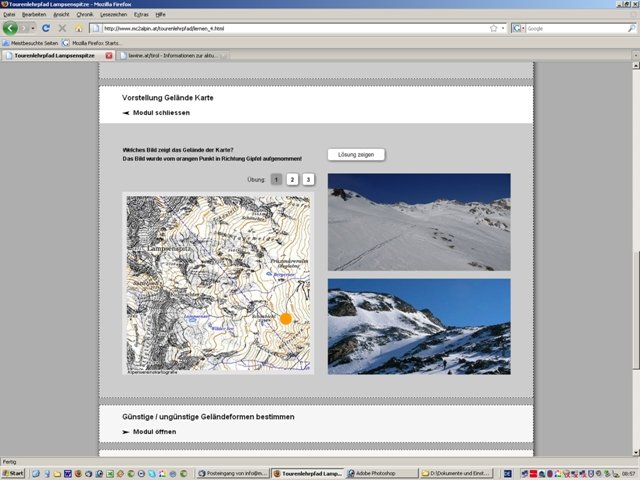The height and width of the screenshot is (480, 640).
Task: Switch to exercise 3
Action: point(308,179)
